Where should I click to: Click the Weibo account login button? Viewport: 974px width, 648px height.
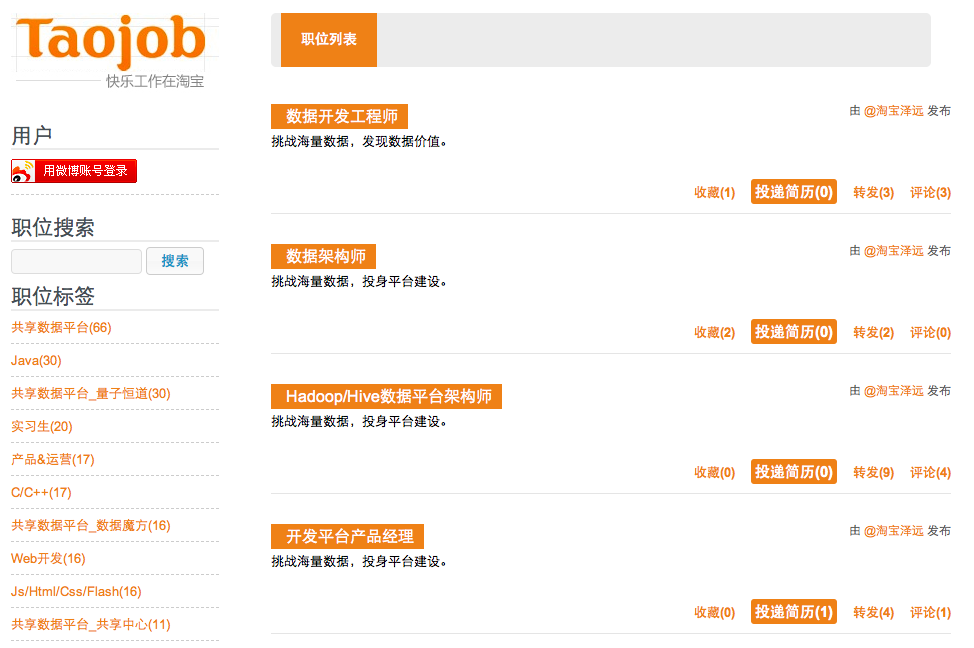click(x=74, y=171)
